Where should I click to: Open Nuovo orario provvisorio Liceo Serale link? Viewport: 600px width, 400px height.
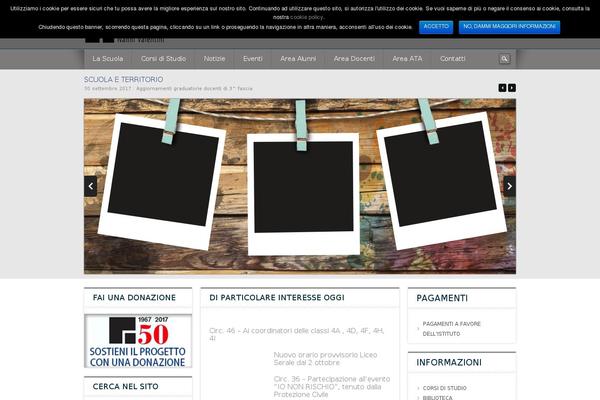325,359
